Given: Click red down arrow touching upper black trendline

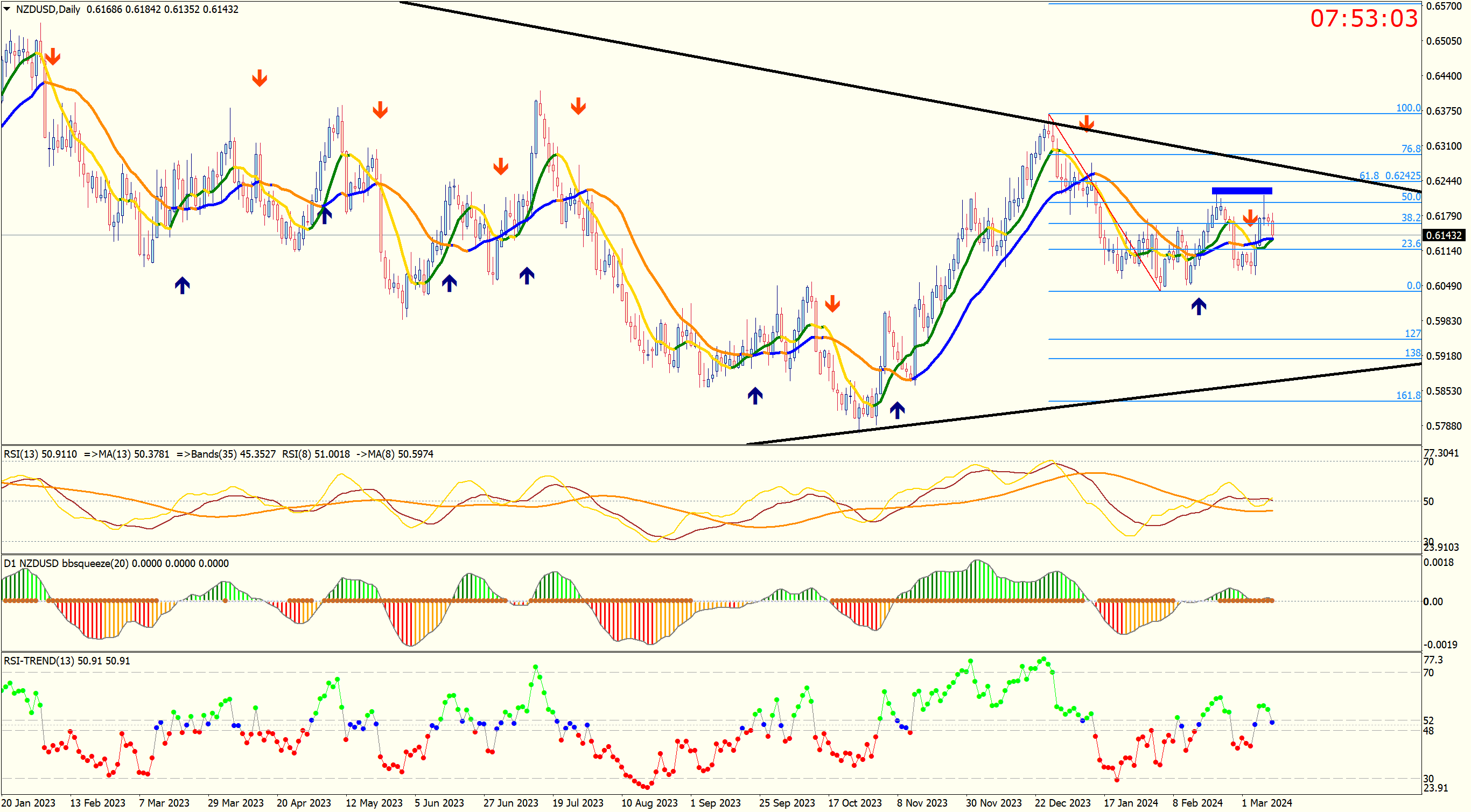Looking at the screenshot, I should pos(1086,123).
